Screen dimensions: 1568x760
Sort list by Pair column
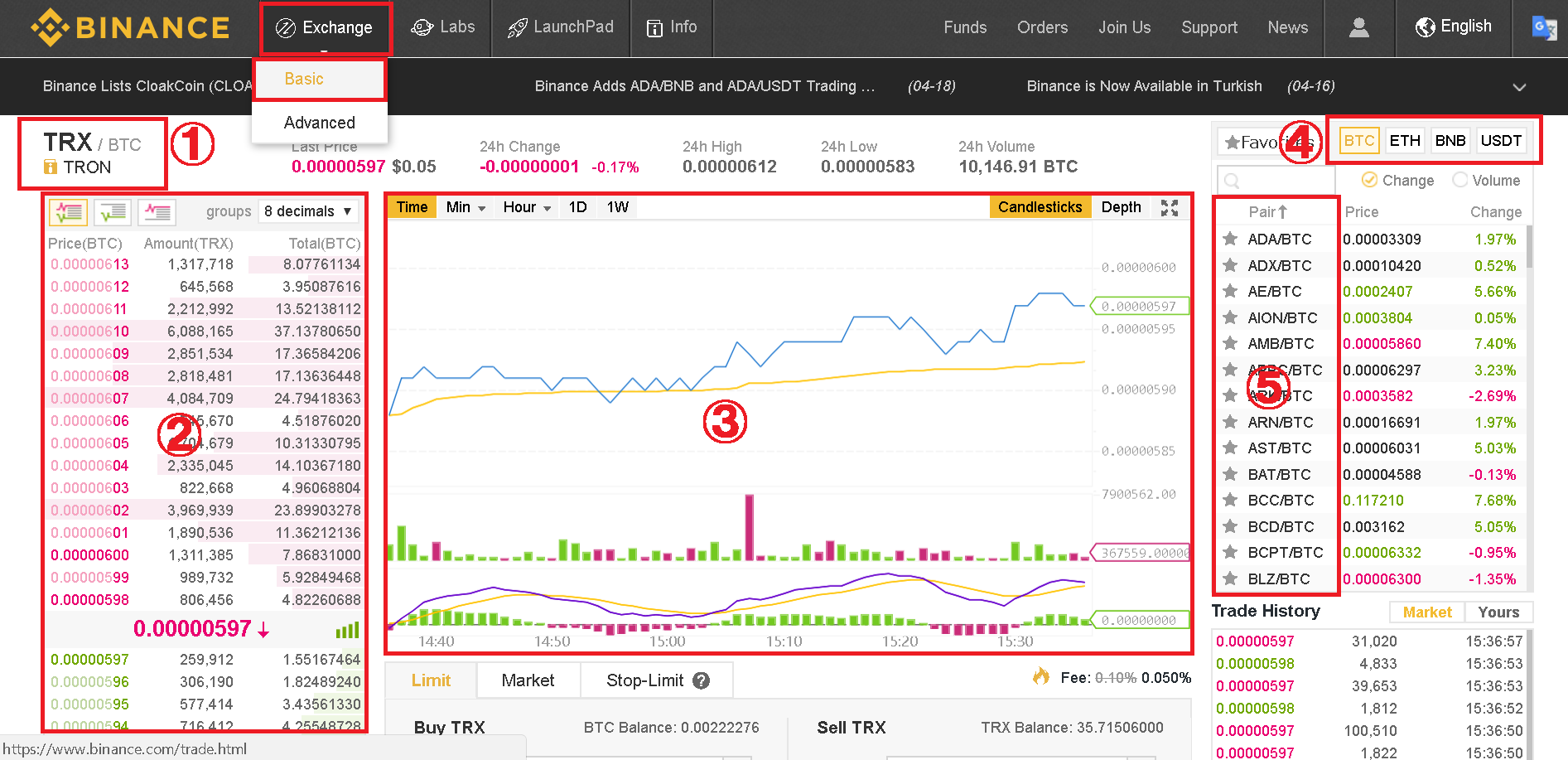click(1268, 212)
